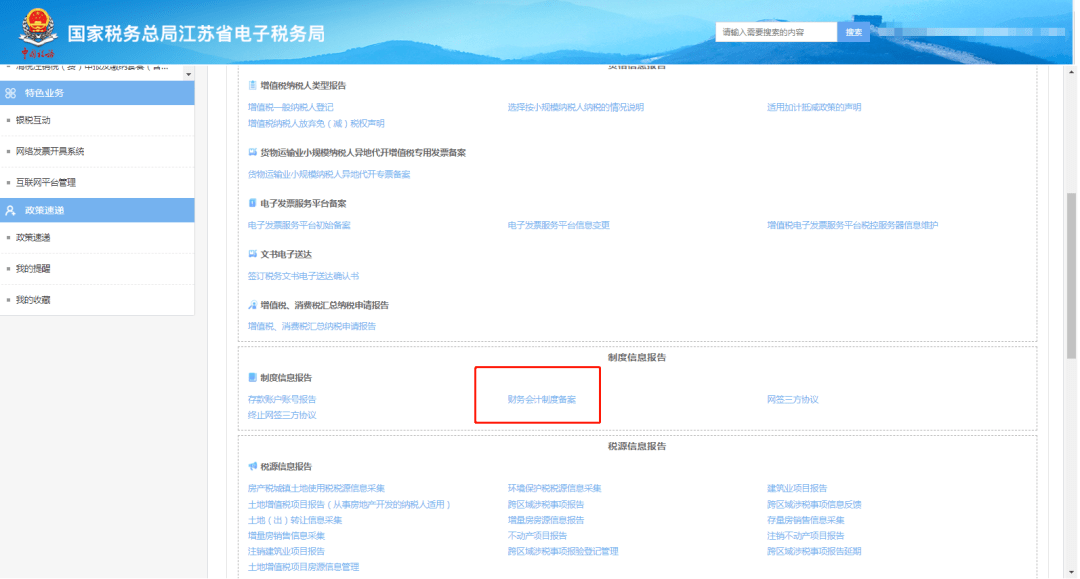The image size is (1080, 579).
Task: Open 终止网签三方协议 link
Action: (x=282, y=415)
